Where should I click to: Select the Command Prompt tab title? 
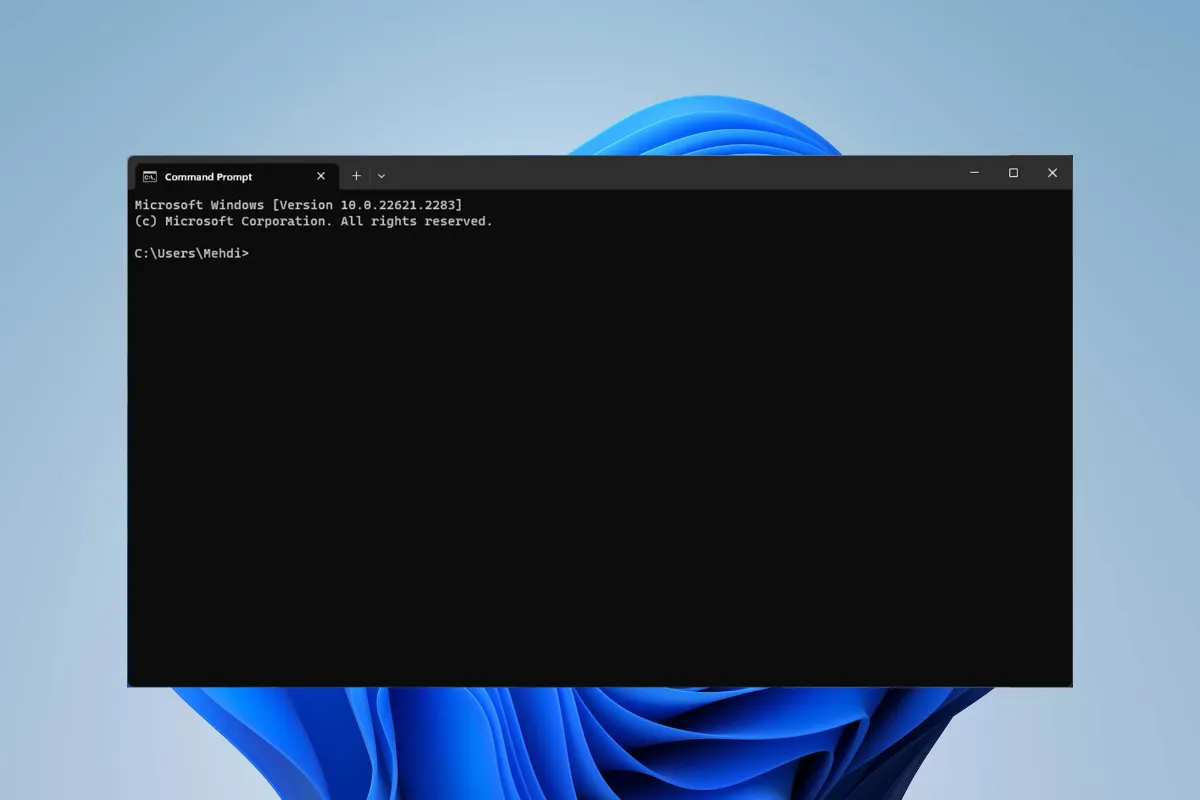tap(208, 177)
